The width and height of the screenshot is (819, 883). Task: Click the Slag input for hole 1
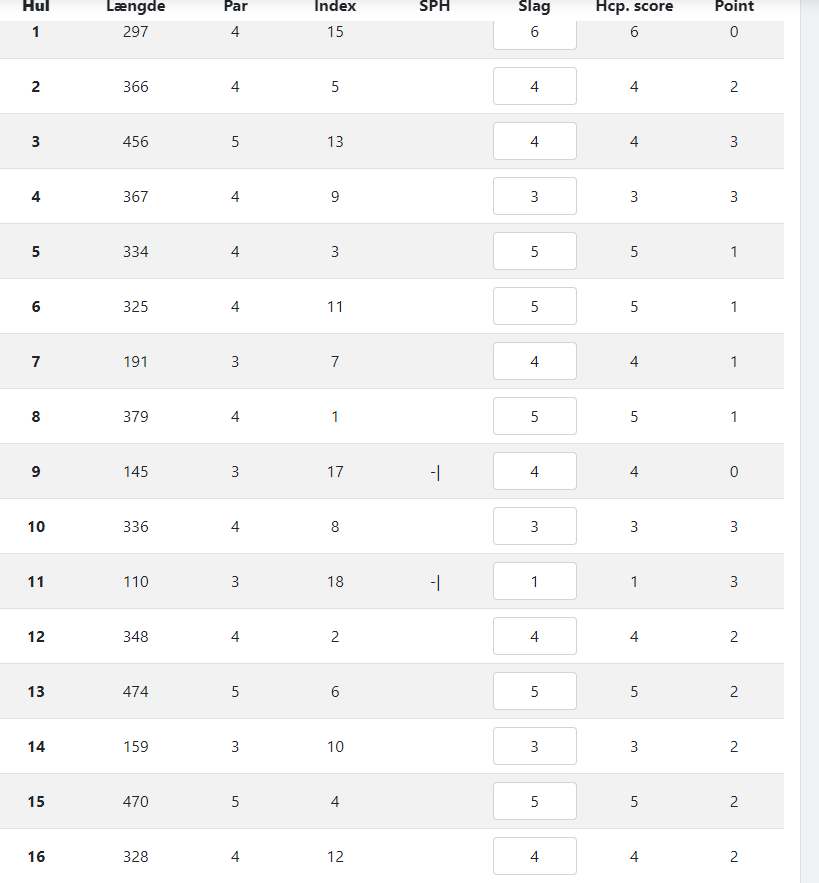click(x=535, y=32)
